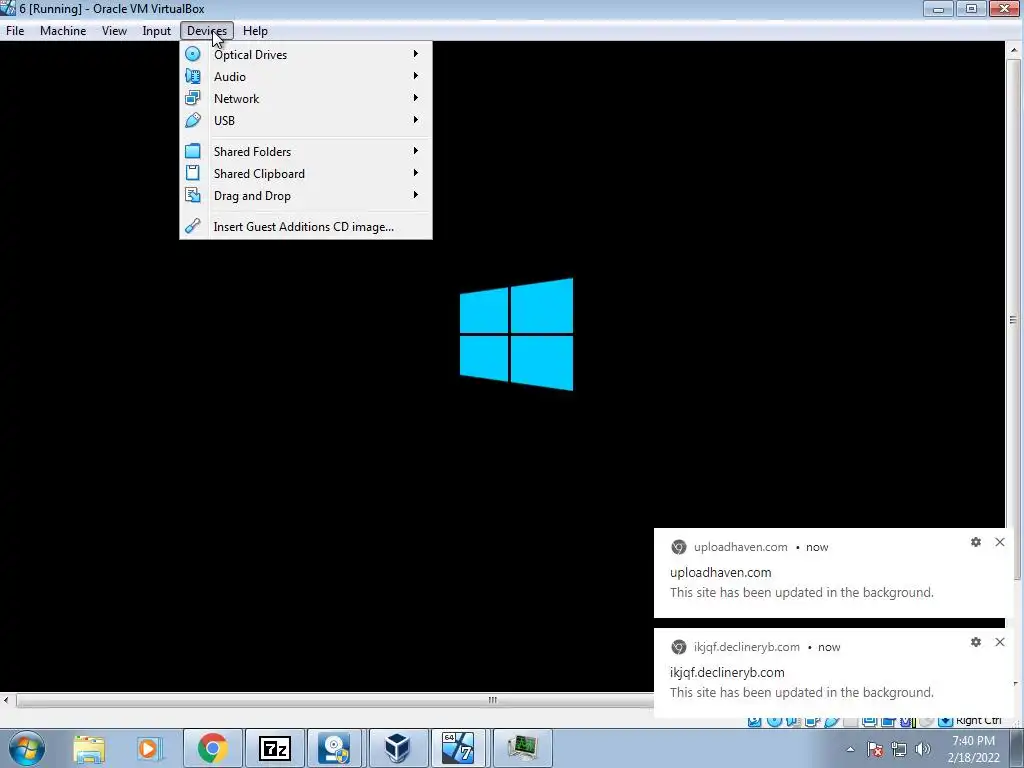The image size is (1024, 768).
Task: Click the volume speaker tray icon
Action: 923,749
